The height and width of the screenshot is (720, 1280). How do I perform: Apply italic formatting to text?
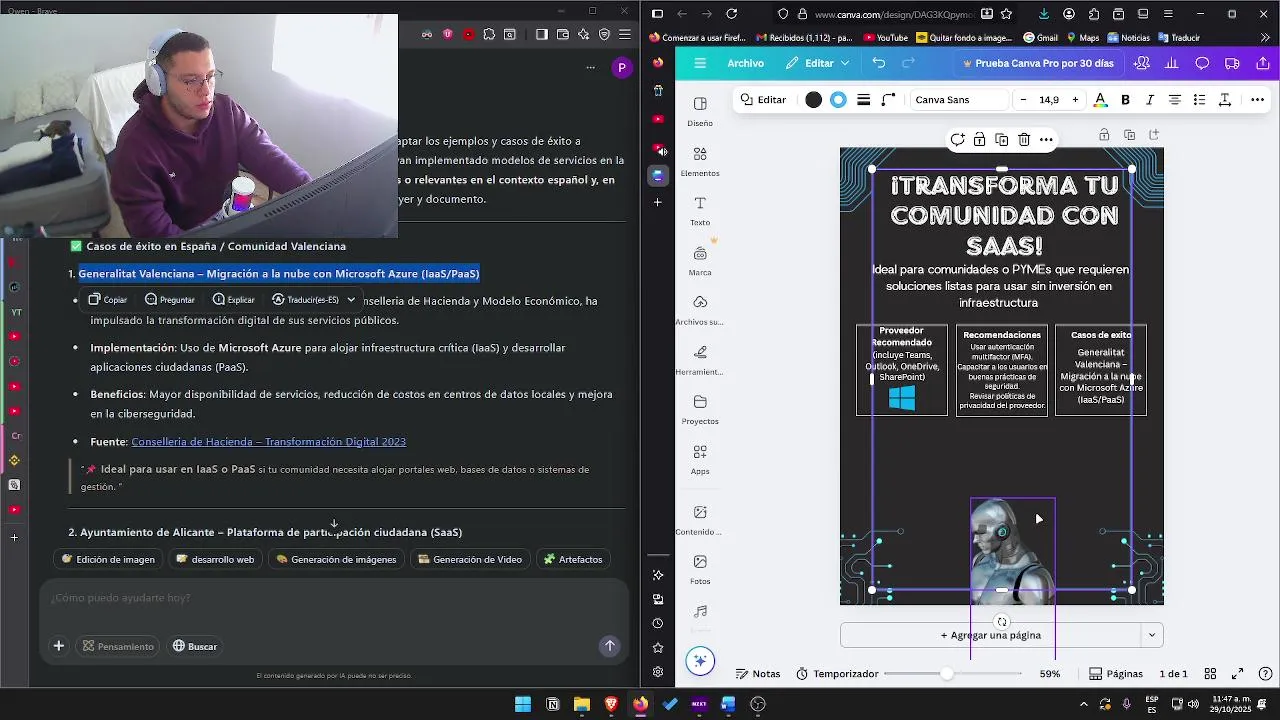point(1150,100)
